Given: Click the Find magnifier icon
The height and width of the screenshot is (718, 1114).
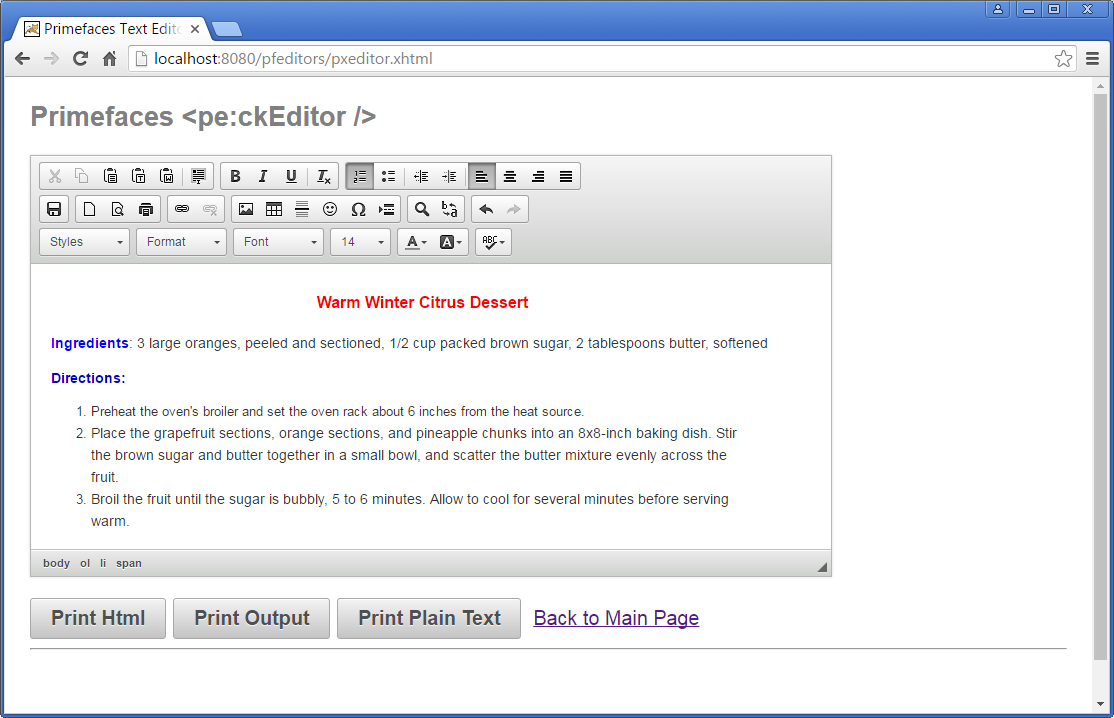Looking at the screenshot, I should coord(422,209).
